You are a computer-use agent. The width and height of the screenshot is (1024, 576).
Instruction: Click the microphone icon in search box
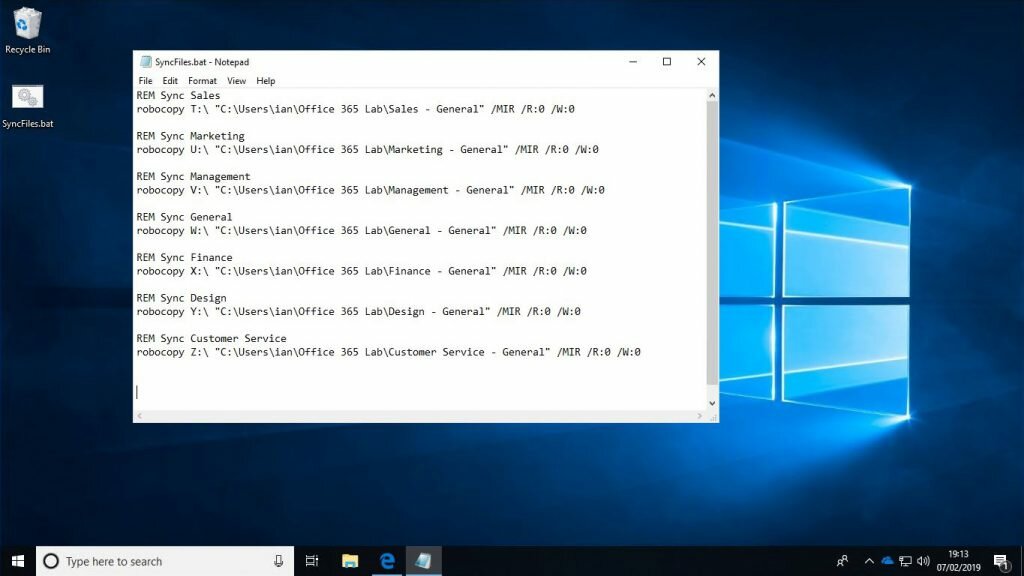click(278, 561)
